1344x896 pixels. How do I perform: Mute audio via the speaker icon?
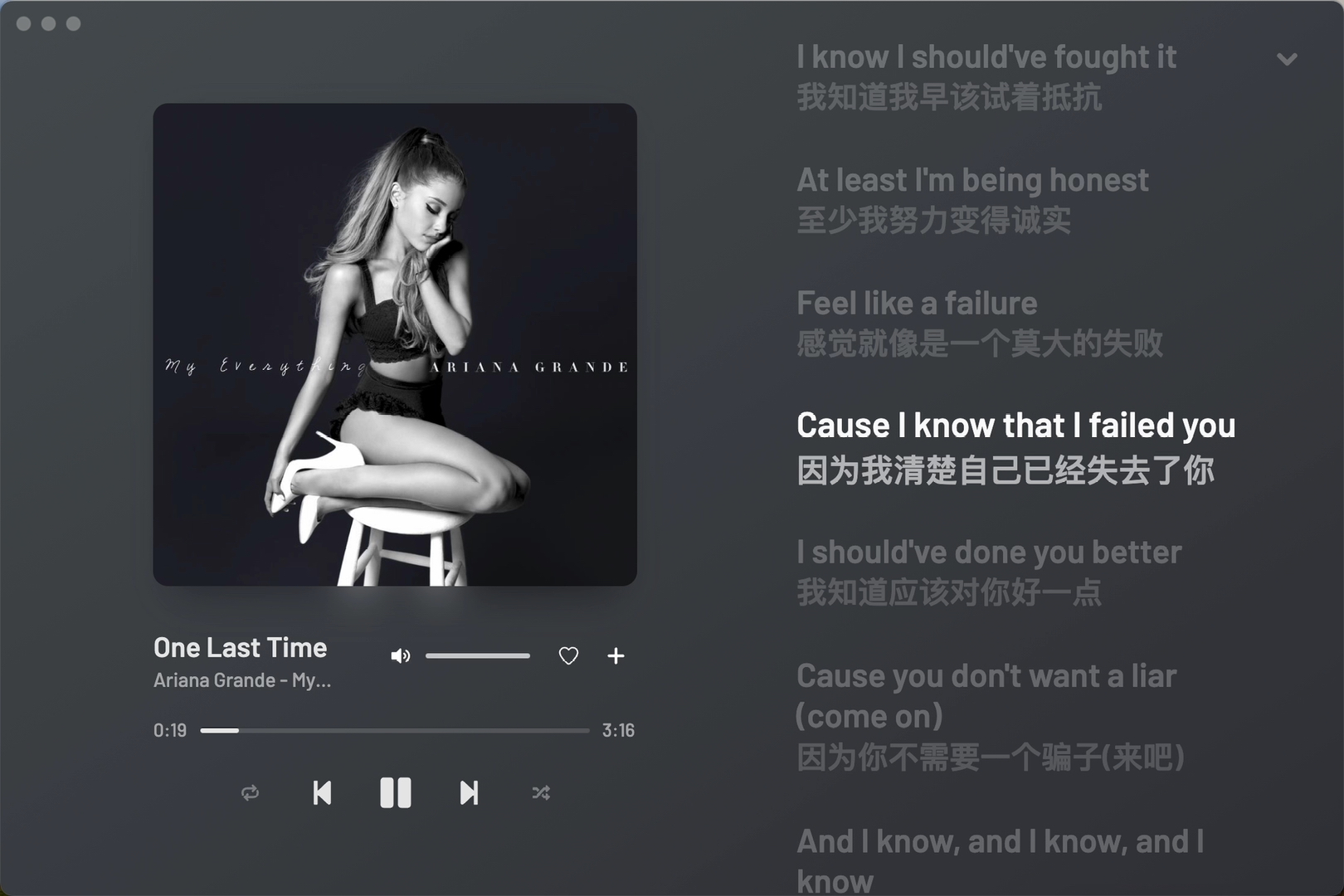tap(401, 656)
